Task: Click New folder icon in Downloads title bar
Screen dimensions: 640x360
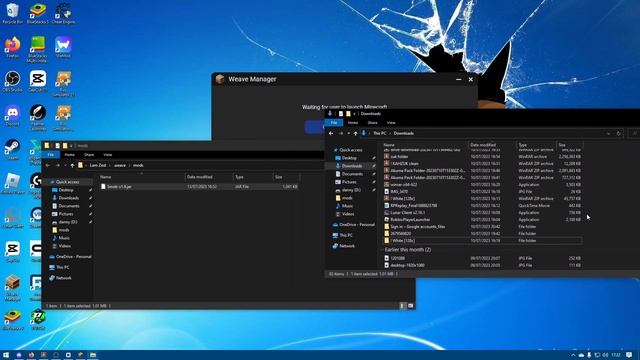Action: point(348,114)
